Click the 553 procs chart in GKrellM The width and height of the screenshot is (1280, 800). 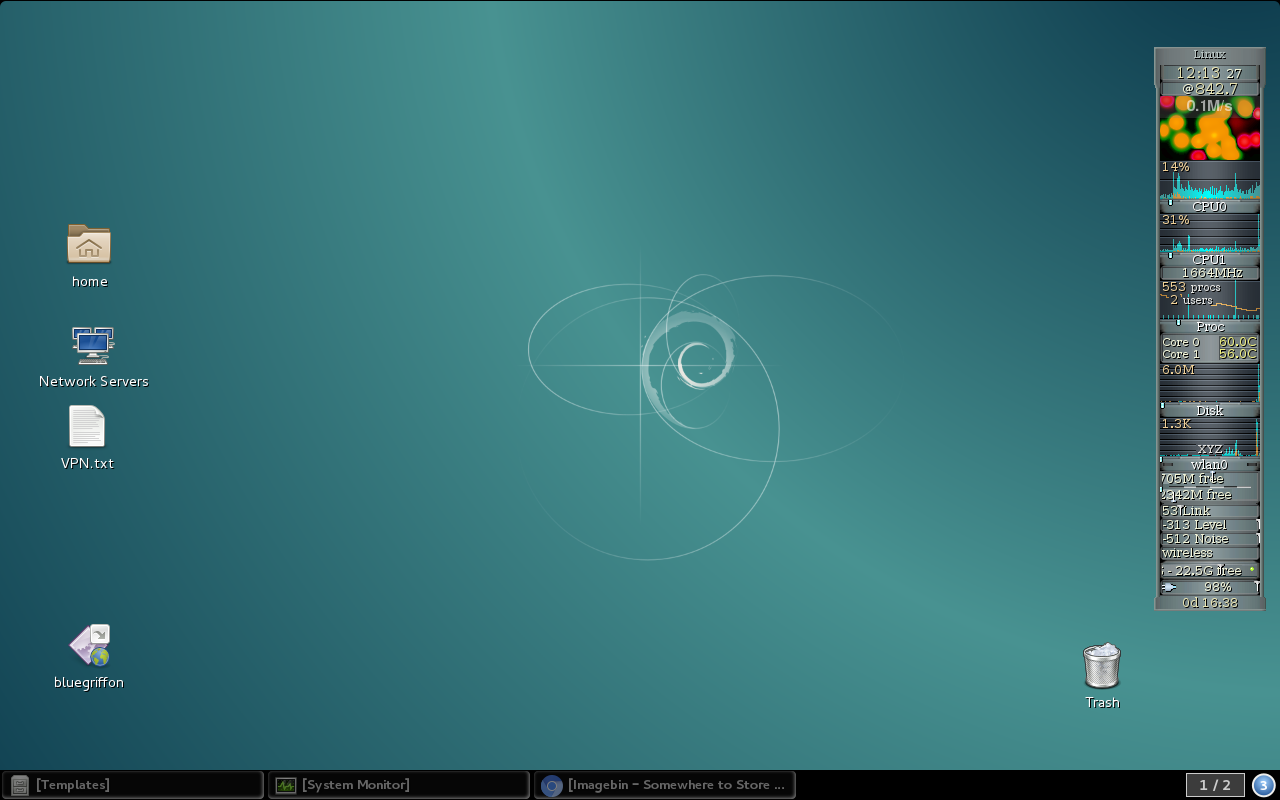[1209, 300]
